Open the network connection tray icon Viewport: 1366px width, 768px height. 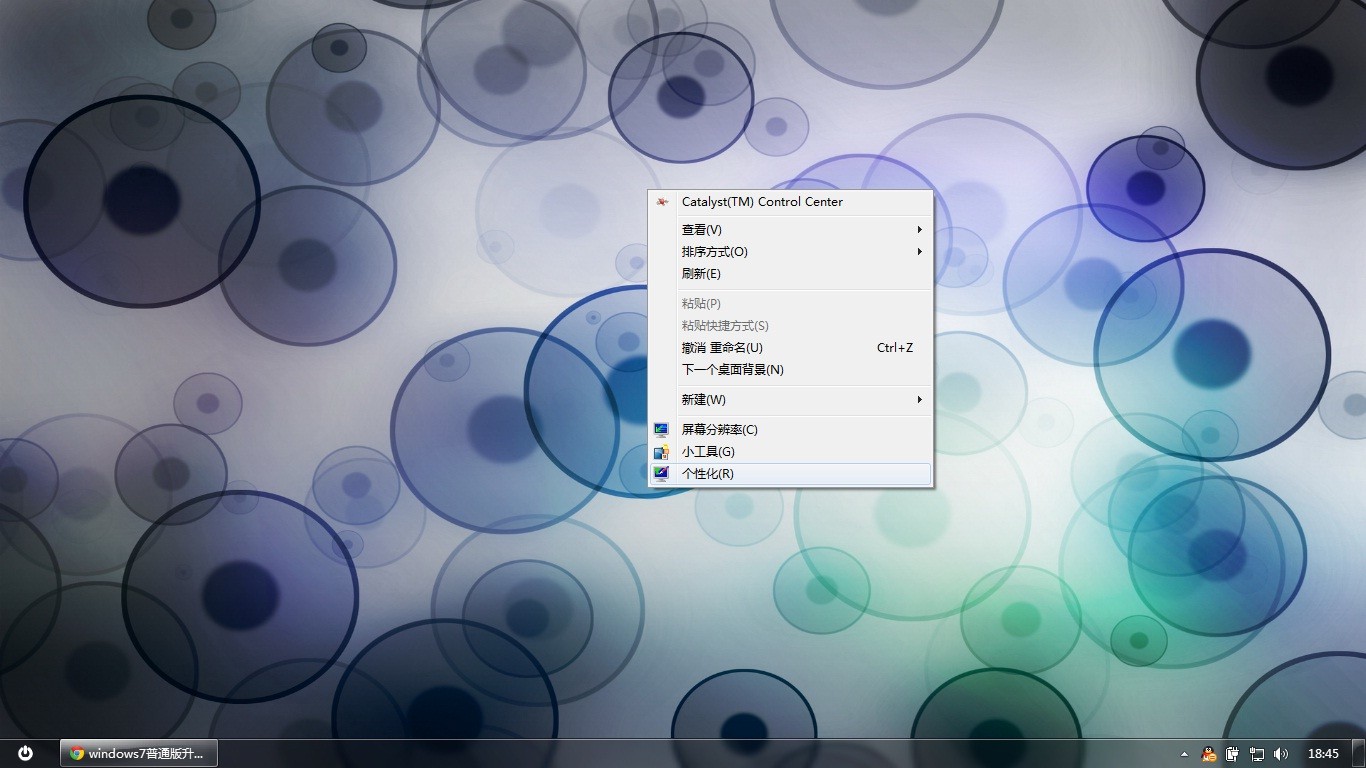pyautogui.click(x=1257, y=754)
